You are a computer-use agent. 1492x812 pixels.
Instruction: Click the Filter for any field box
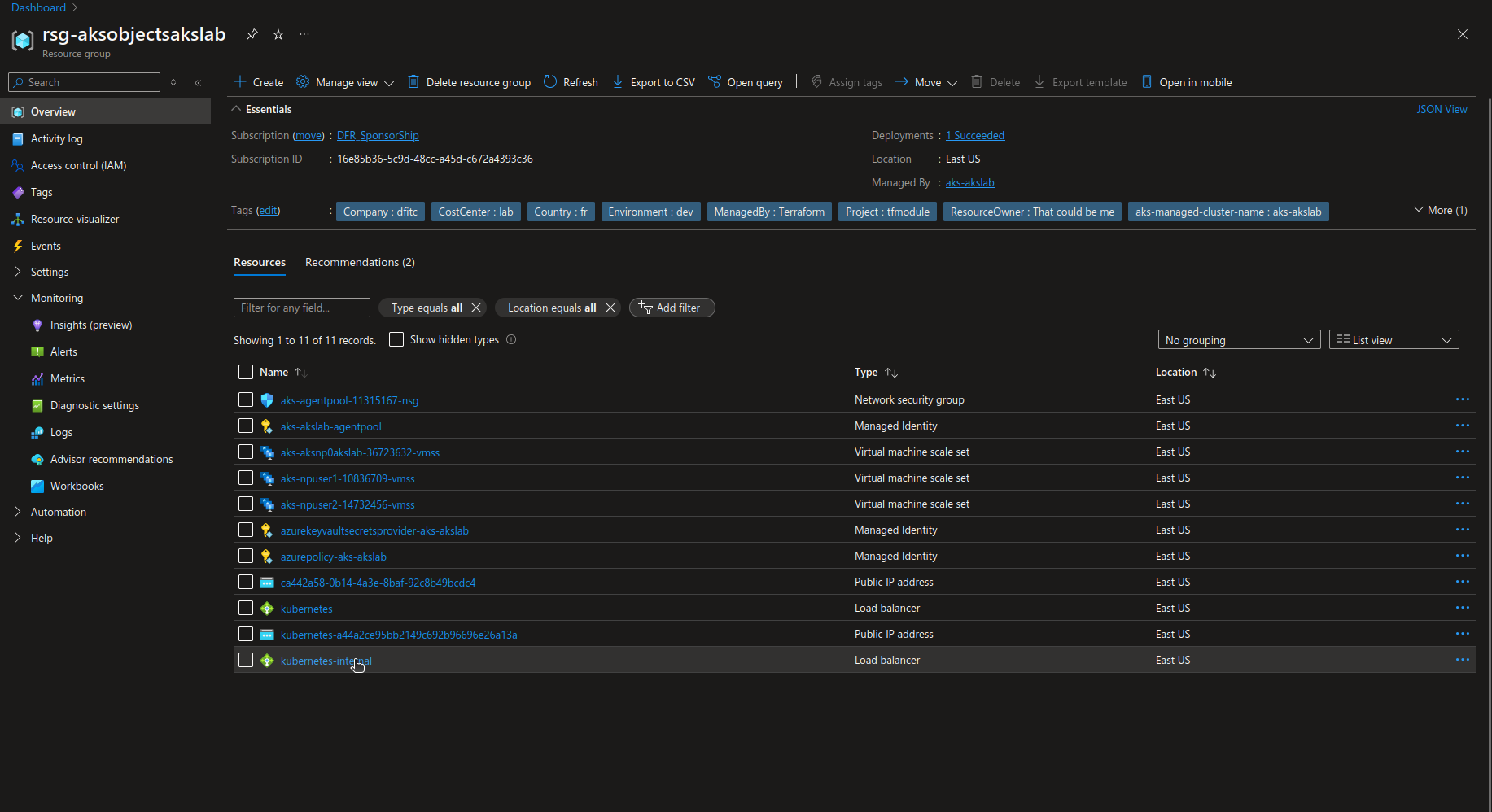(302, 308)
